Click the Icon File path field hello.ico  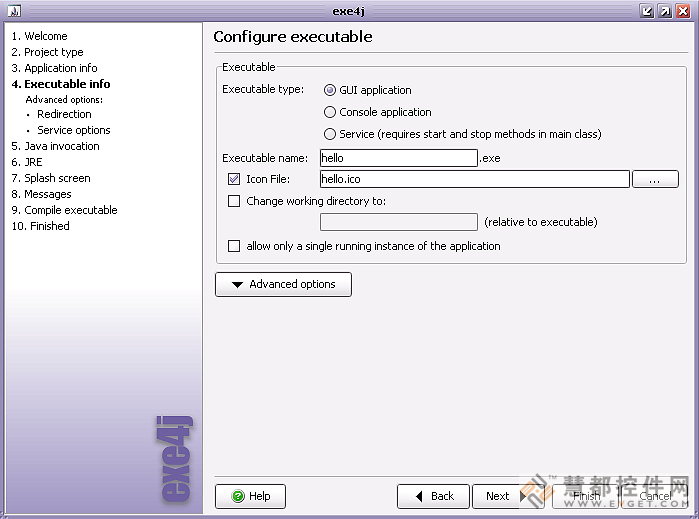tap(475, 179)
